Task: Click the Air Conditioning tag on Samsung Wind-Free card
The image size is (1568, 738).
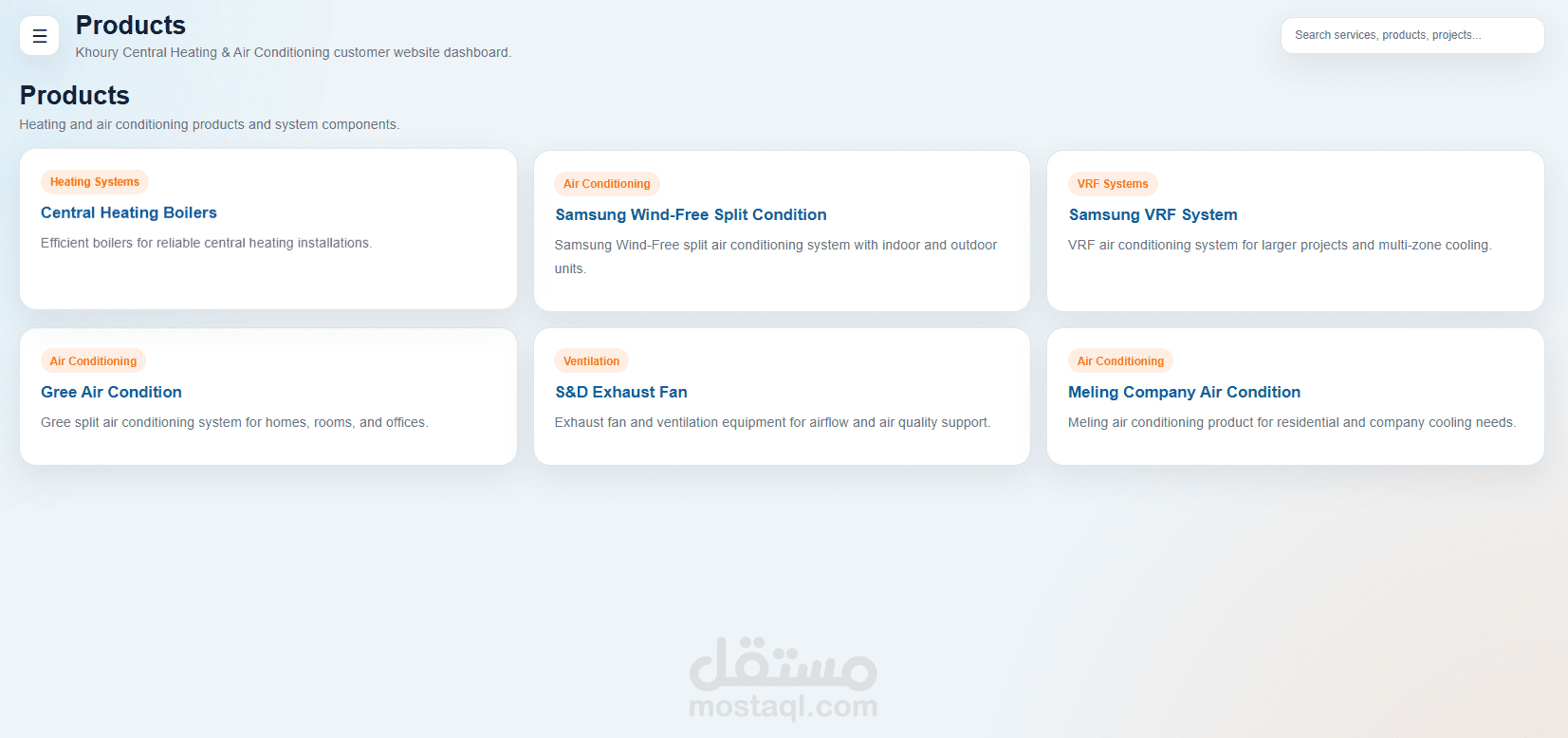Action: coord(607,184)
